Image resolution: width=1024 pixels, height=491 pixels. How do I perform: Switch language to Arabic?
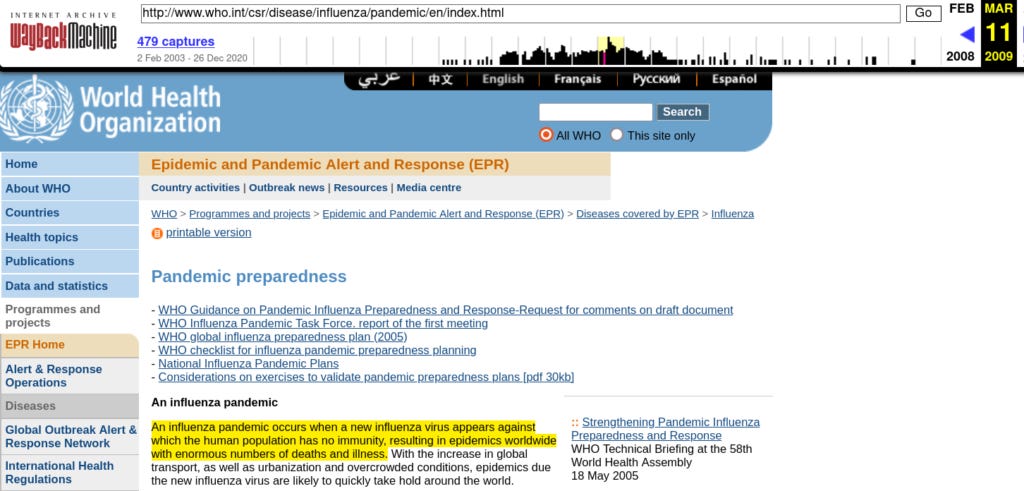click(378, 79)
